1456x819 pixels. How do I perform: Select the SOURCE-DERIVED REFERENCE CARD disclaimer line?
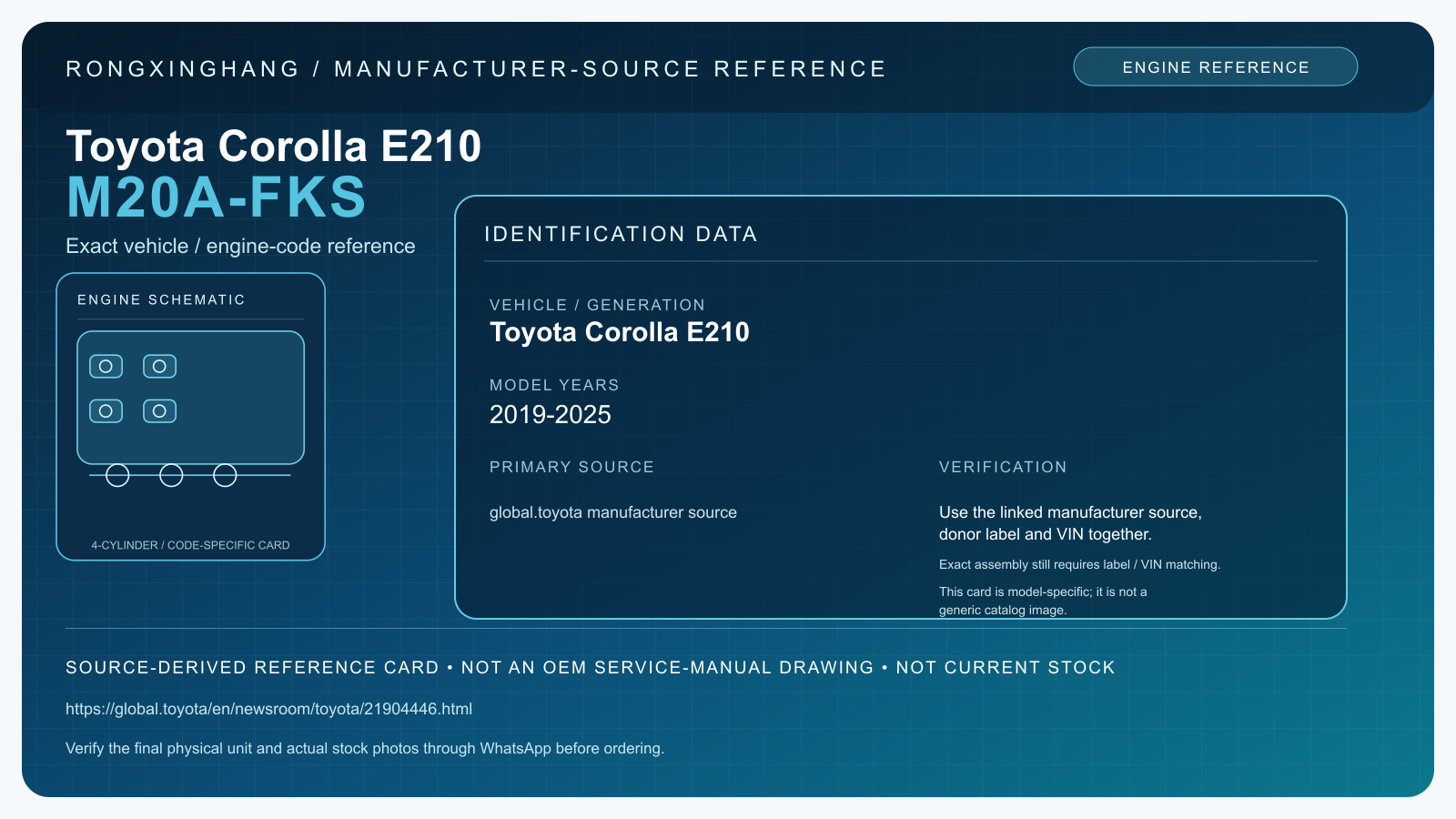(591, 667)
